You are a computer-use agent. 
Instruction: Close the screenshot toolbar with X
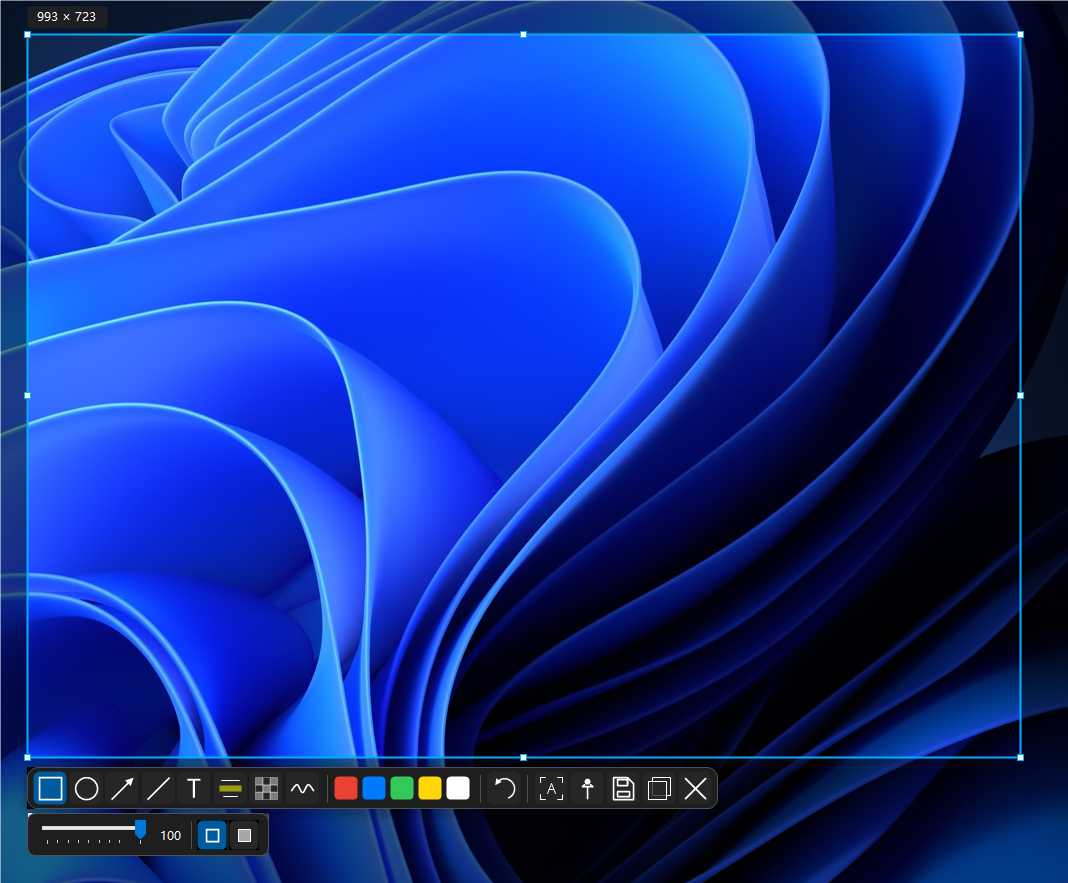coord(695,789)
